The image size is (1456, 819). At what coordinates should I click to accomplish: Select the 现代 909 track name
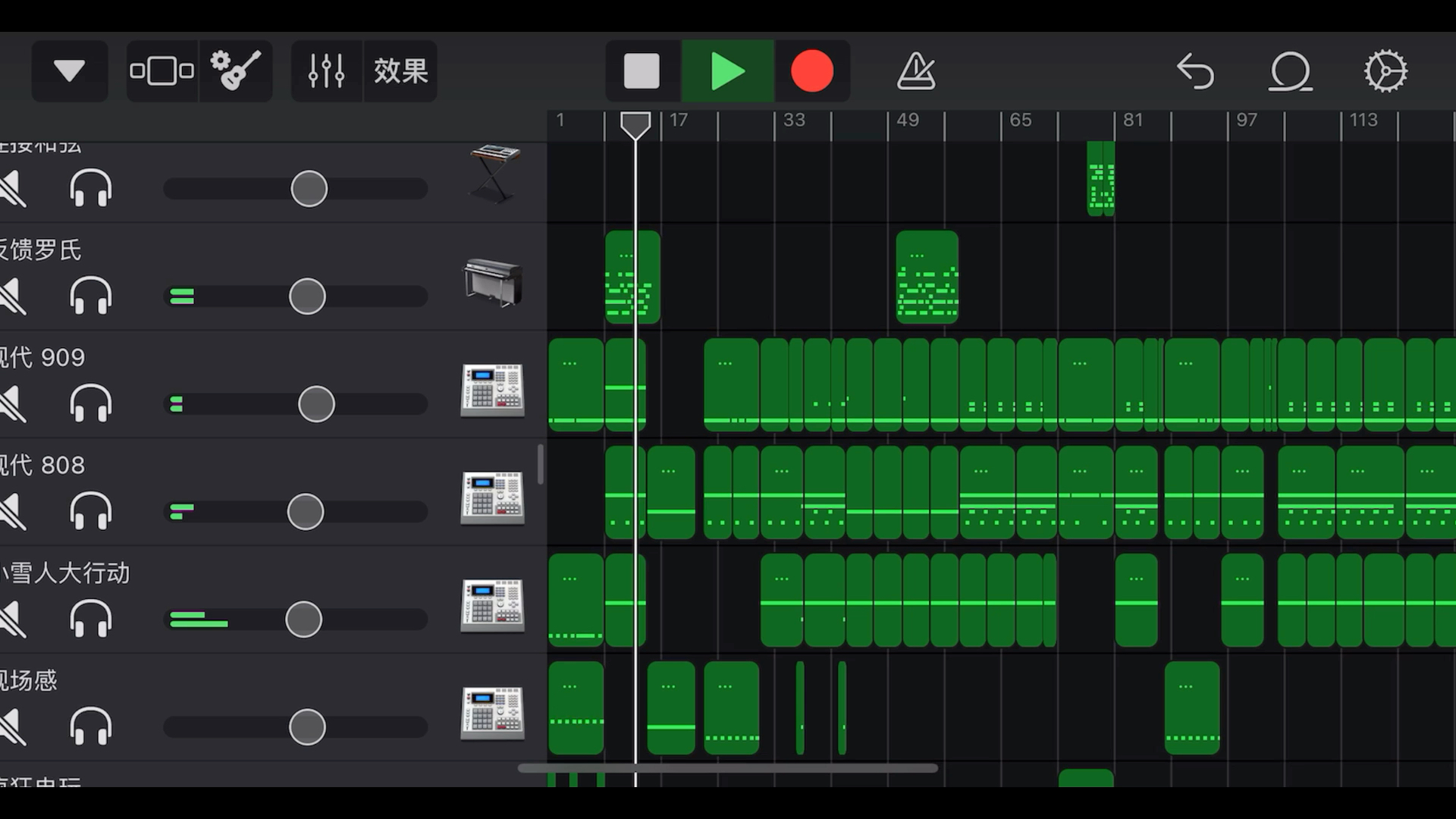point(42,357)
